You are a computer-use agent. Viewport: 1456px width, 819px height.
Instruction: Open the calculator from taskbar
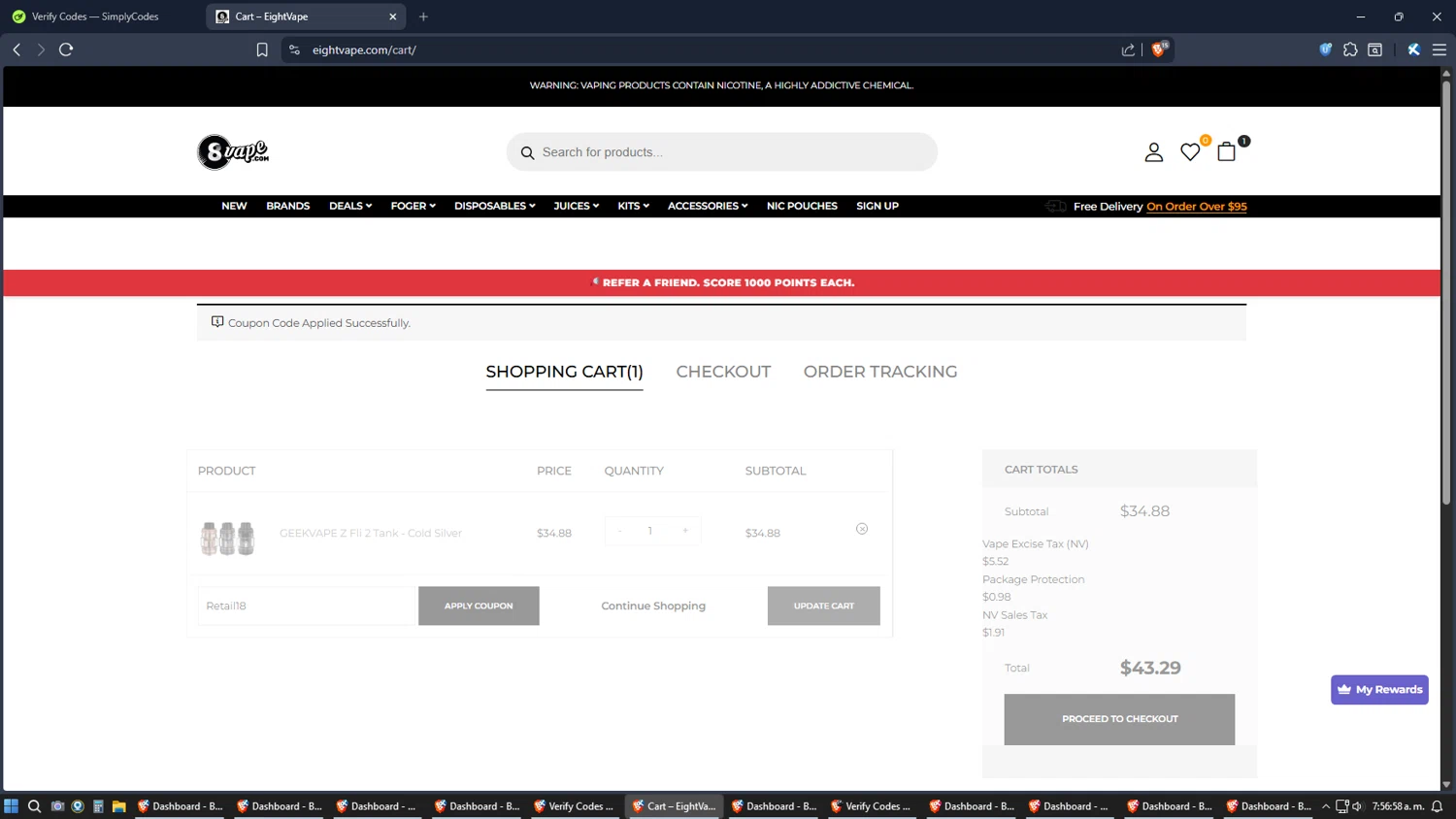click(x=98, y=806)
